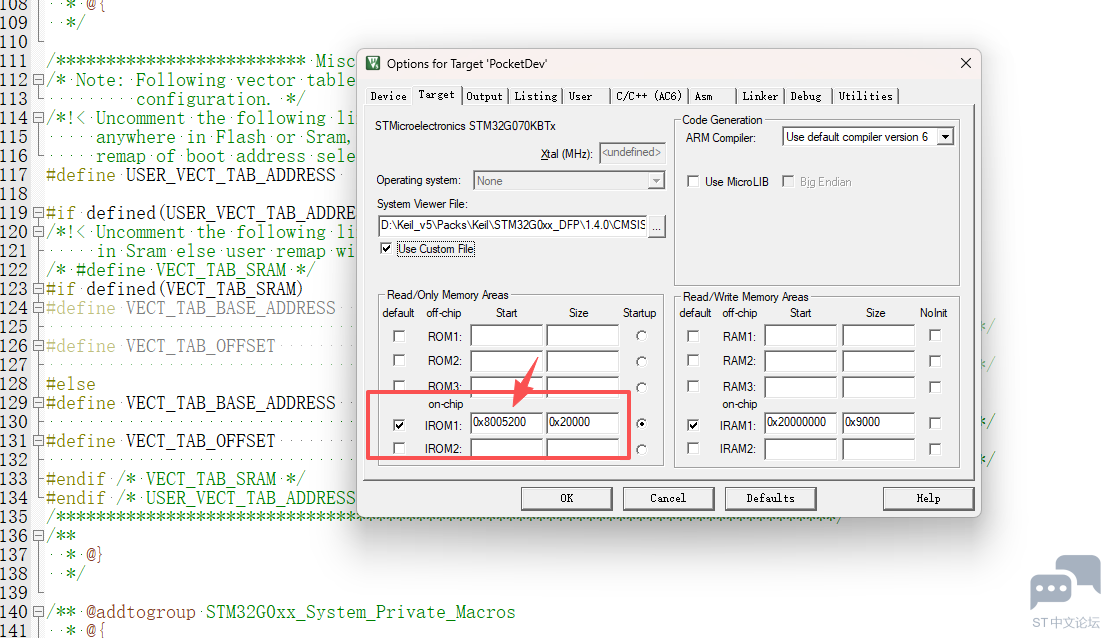The width and height of the screenshot is (1109, 638).
Task: Collapse code fold at line 124
Action: point(38,308)
